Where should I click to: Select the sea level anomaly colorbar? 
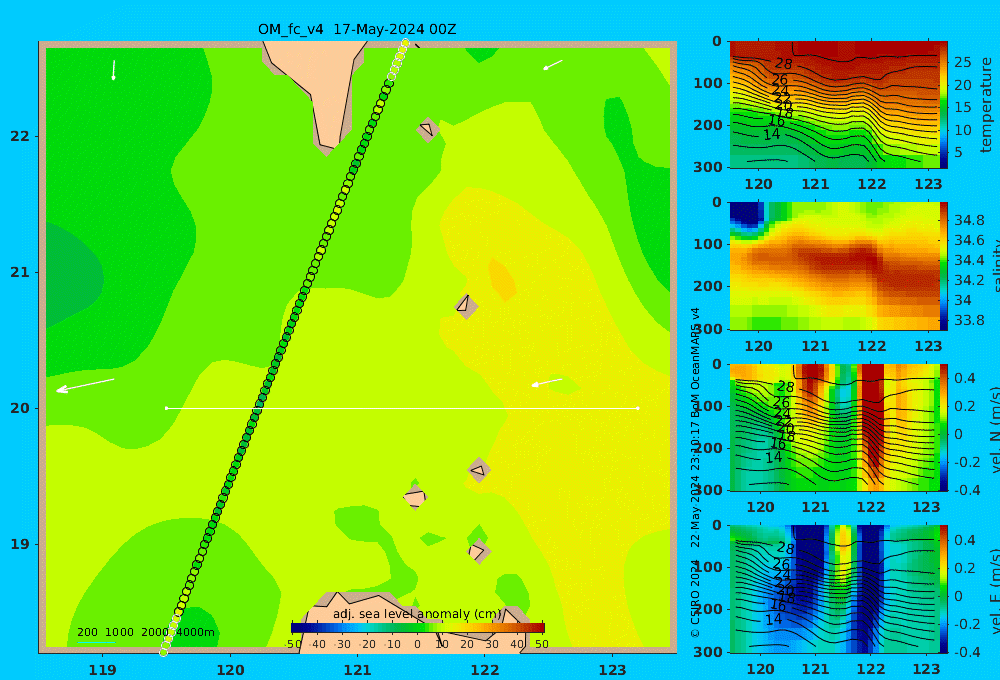click(418, 628)
